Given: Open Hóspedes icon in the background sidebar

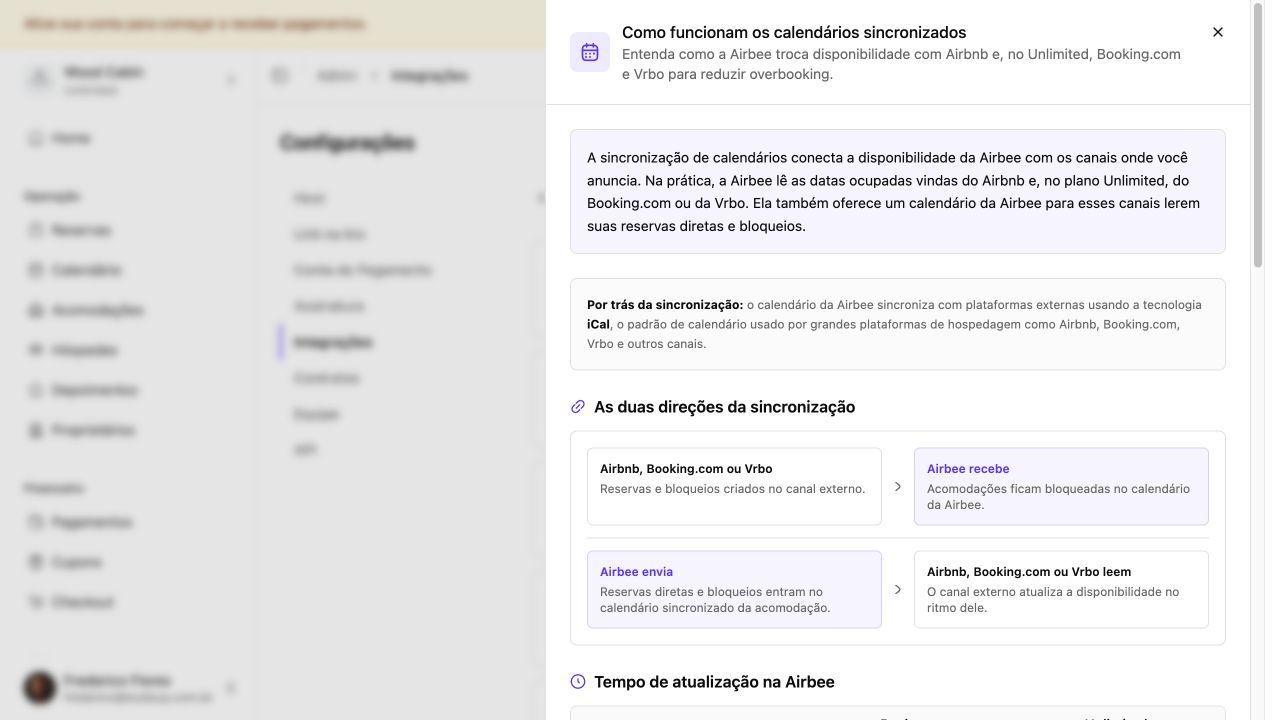Looking at the screenshot, I should tap(36, 350).
